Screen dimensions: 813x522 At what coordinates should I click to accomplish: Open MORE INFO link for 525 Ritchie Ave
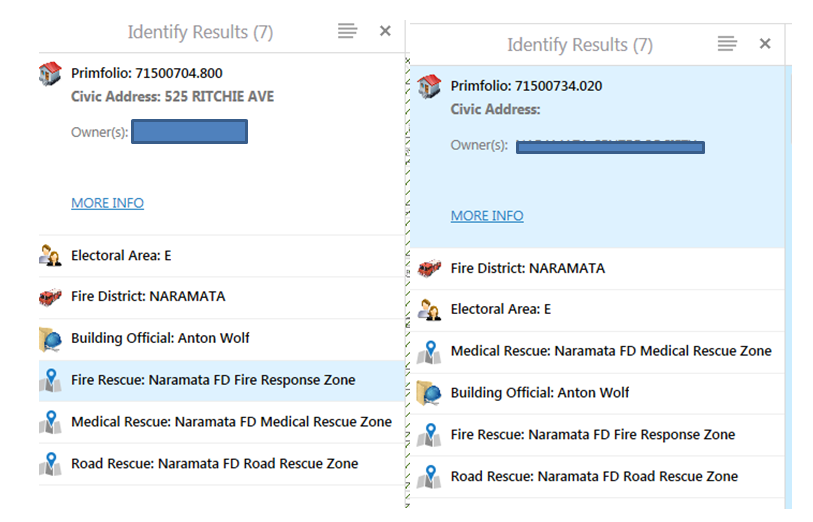point(107,203)
